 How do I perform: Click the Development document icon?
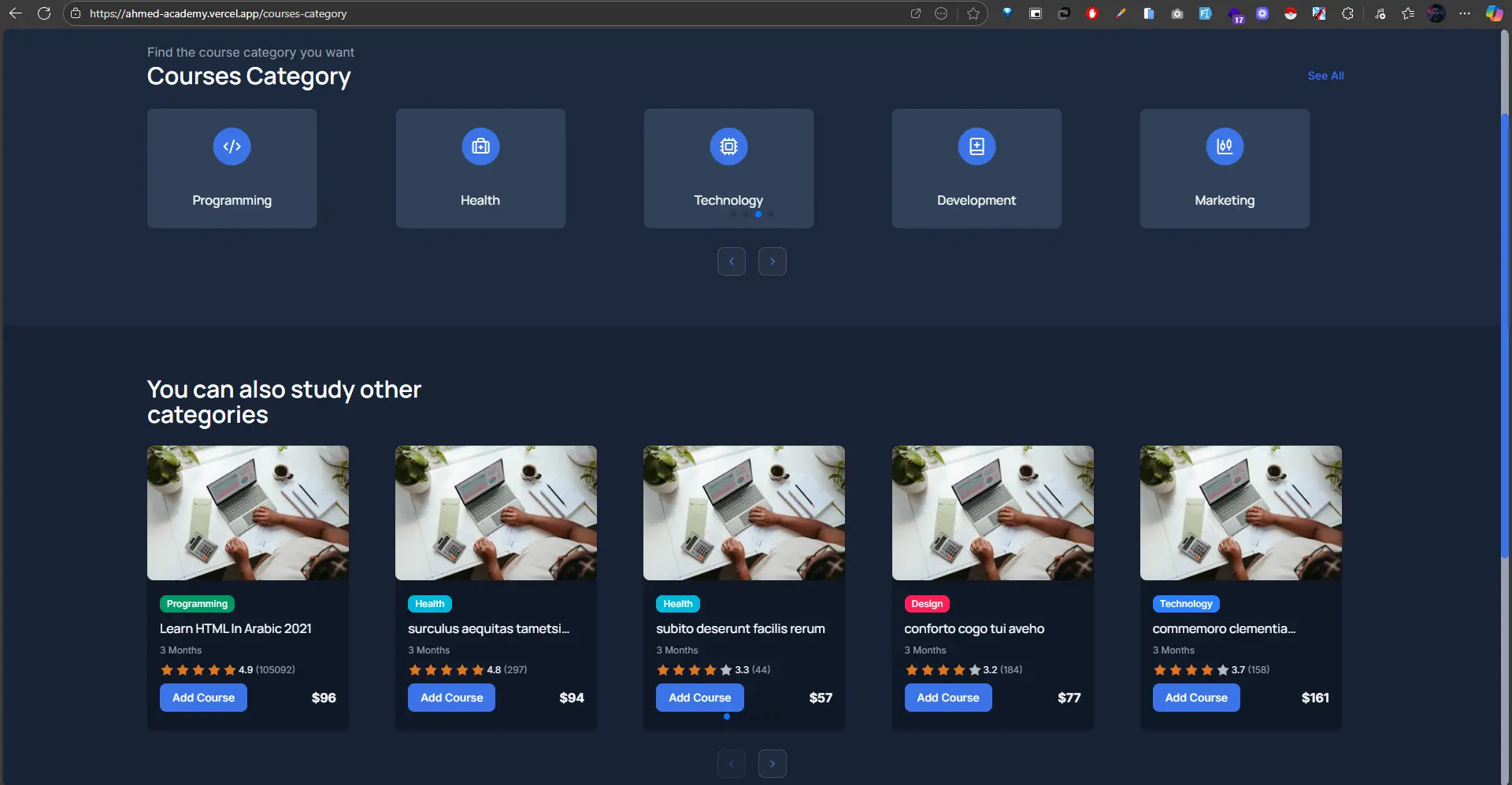[976, 146]
